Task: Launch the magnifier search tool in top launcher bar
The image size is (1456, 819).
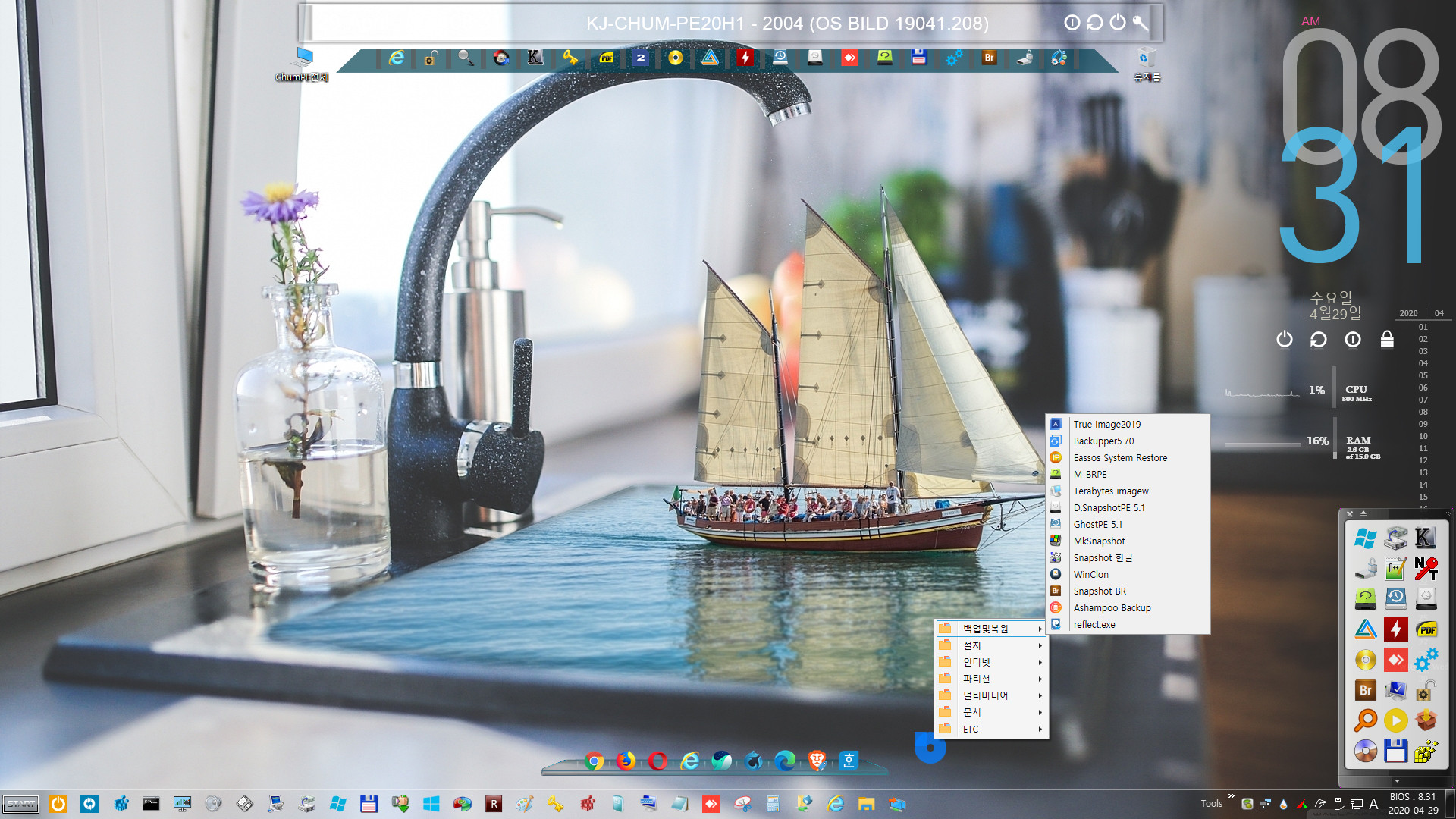Action: (466, 58)
